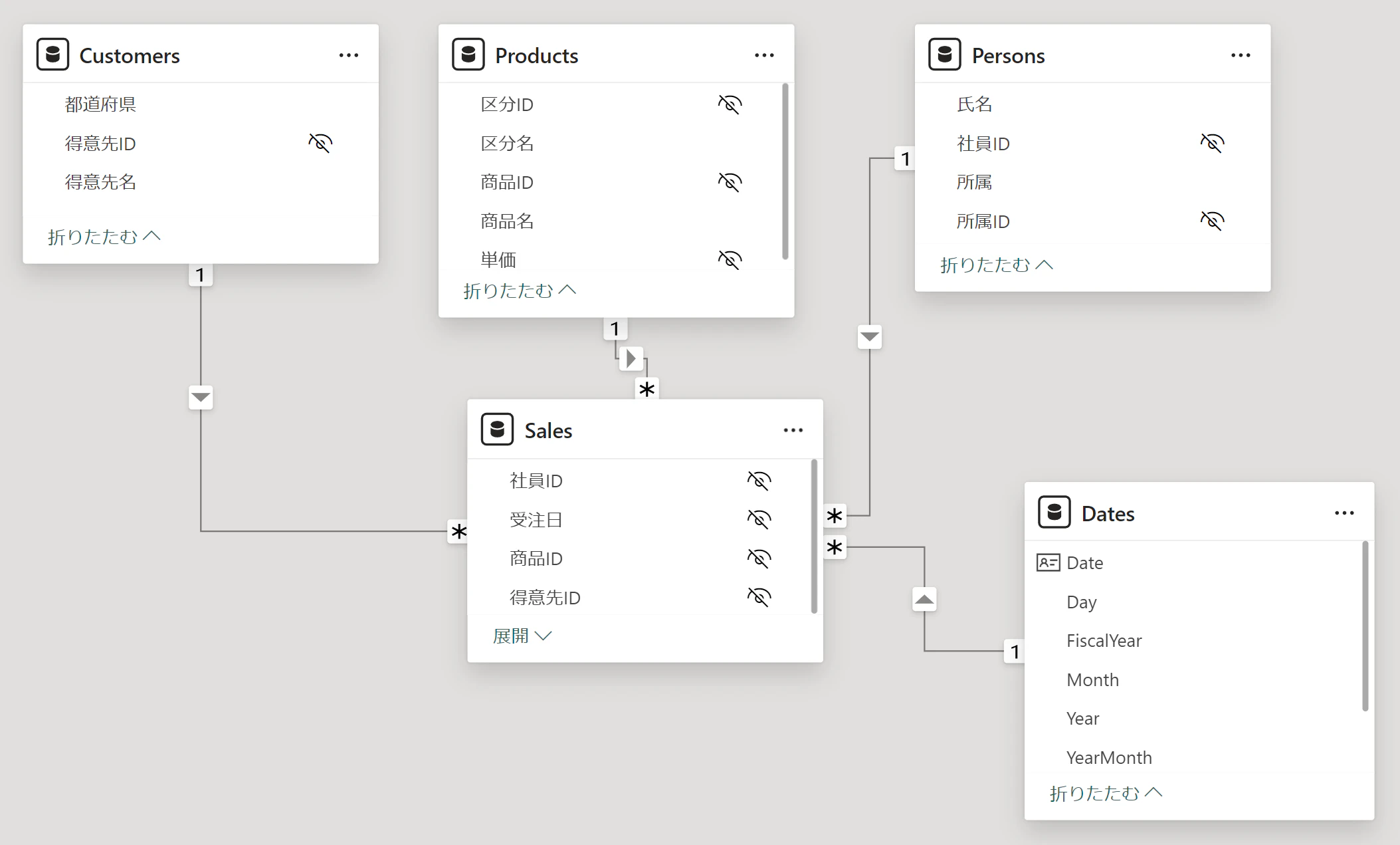Click the '1' cardinality marker beside Dates
Screen dimensions: 1400x845
[x=1014, y=652]
